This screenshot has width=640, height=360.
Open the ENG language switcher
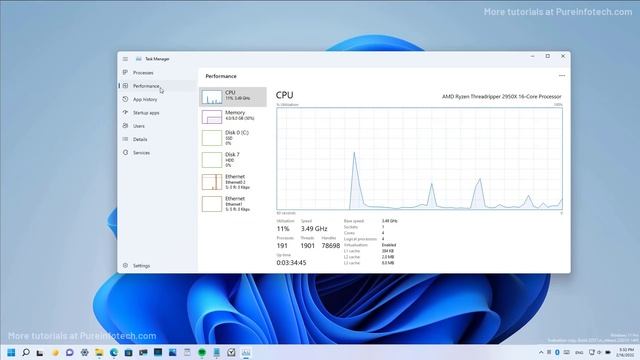tap(579, 352)
